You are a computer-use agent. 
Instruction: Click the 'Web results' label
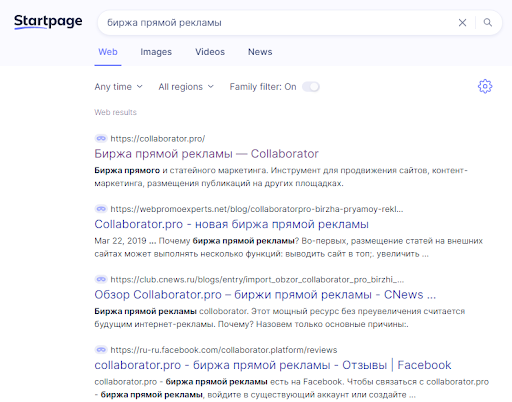115,112
